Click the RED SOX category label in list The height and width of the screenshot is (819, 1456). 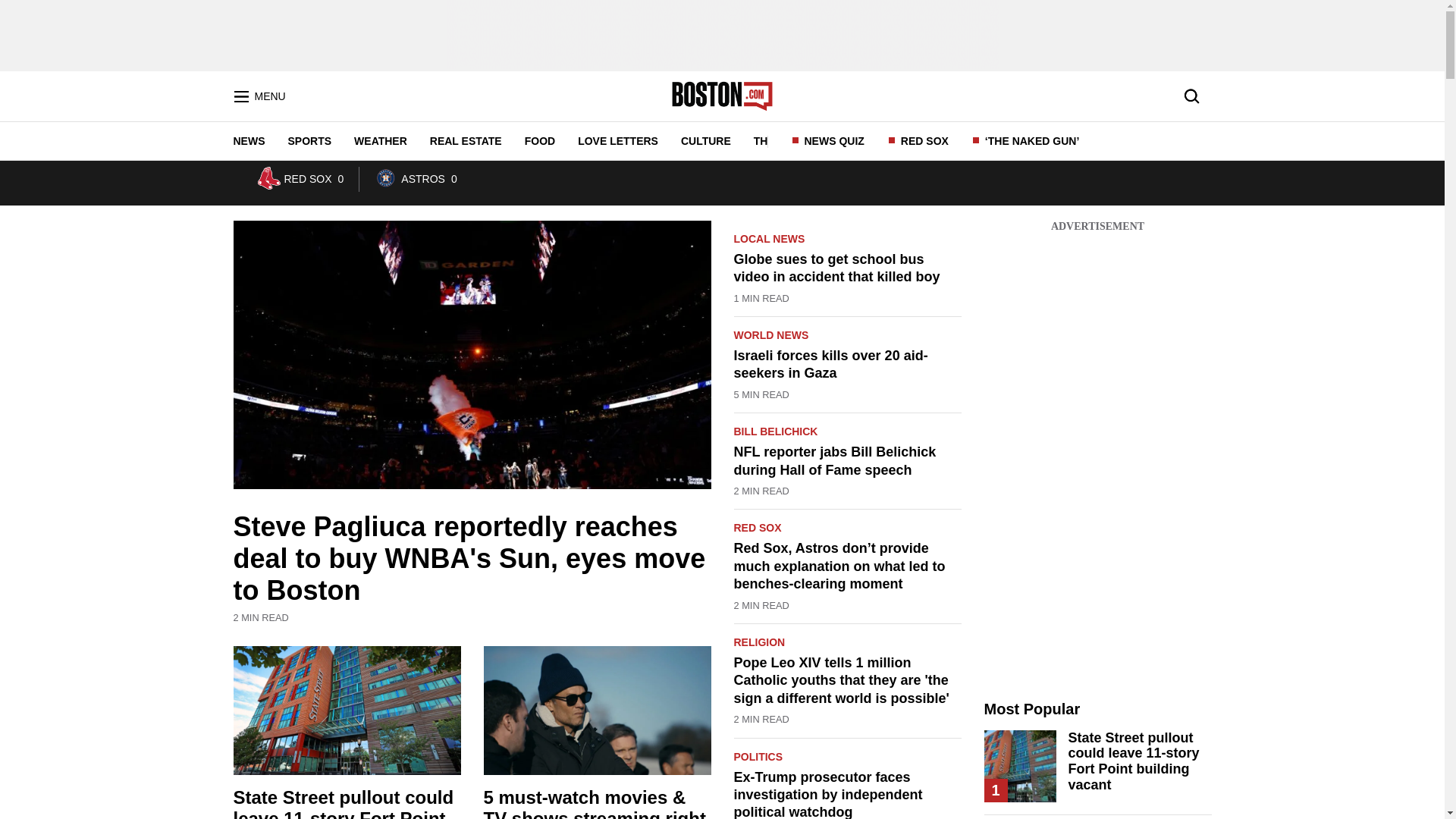tap(757, 528)
